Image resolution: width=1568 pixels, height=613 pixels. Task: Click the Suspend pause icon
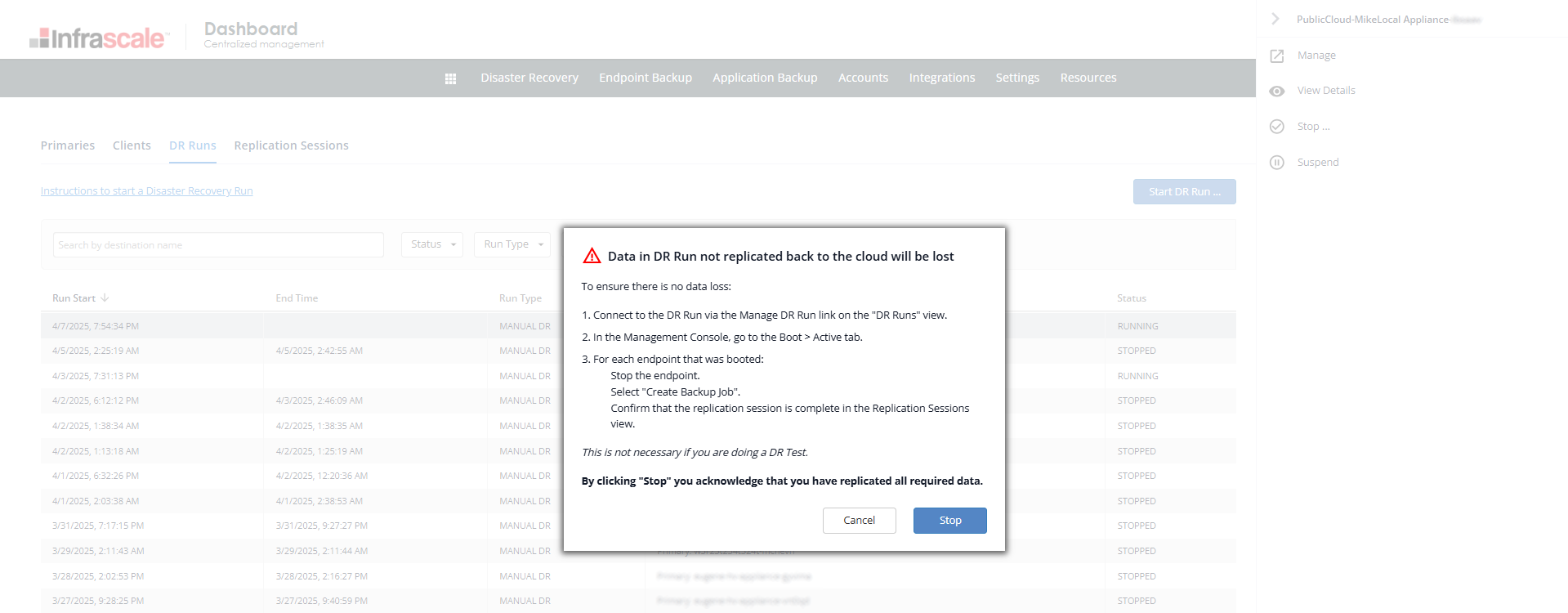[x=1277, y=163]
